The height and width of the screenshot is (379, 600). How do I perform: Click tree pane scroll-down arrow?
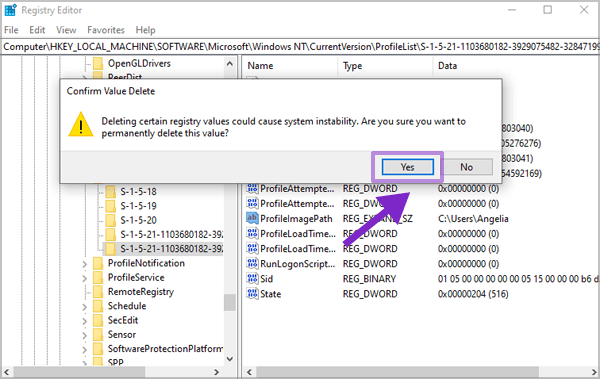click(230, 359)
